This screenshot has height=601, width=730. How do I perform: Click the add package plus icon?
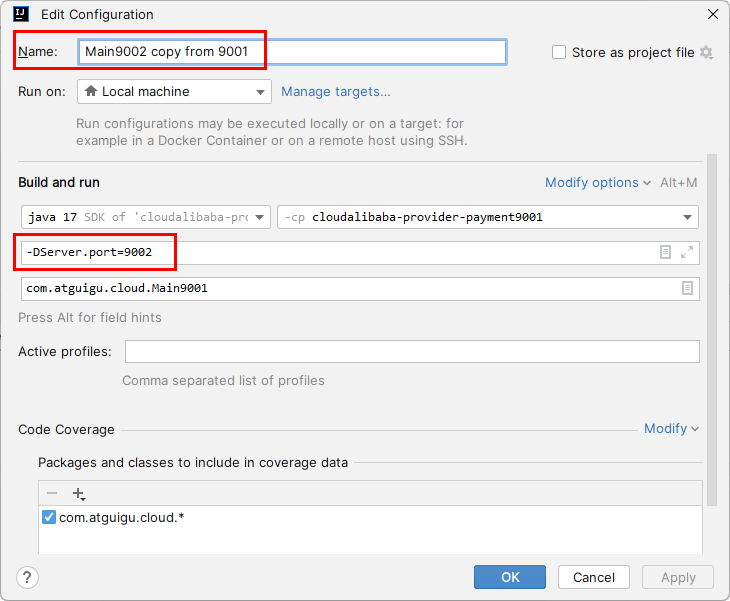tap(79, 493)
